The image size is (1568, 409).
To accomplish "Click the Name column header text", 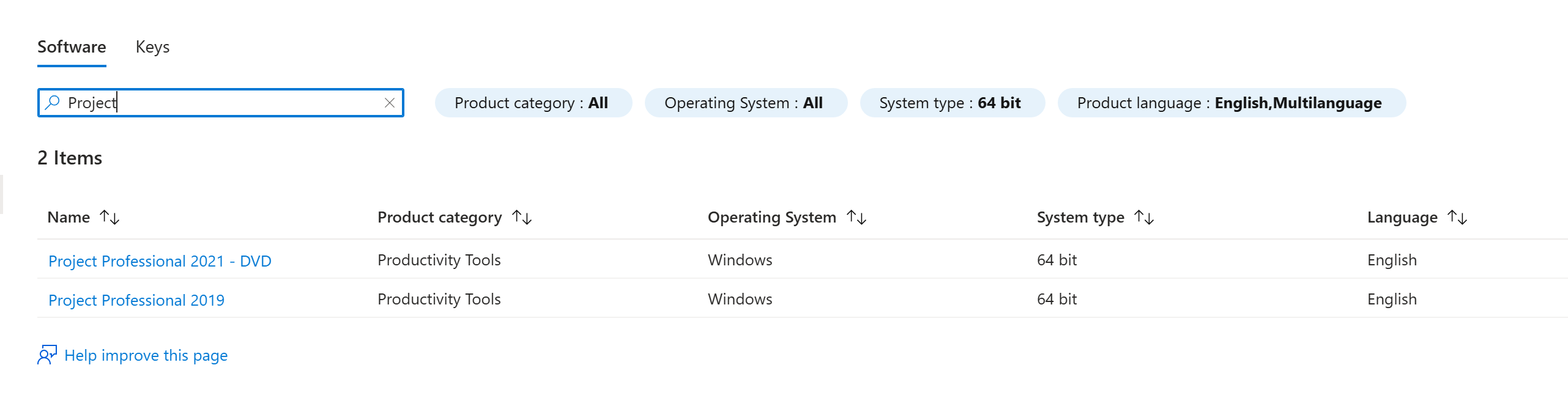I will [69, 217].
